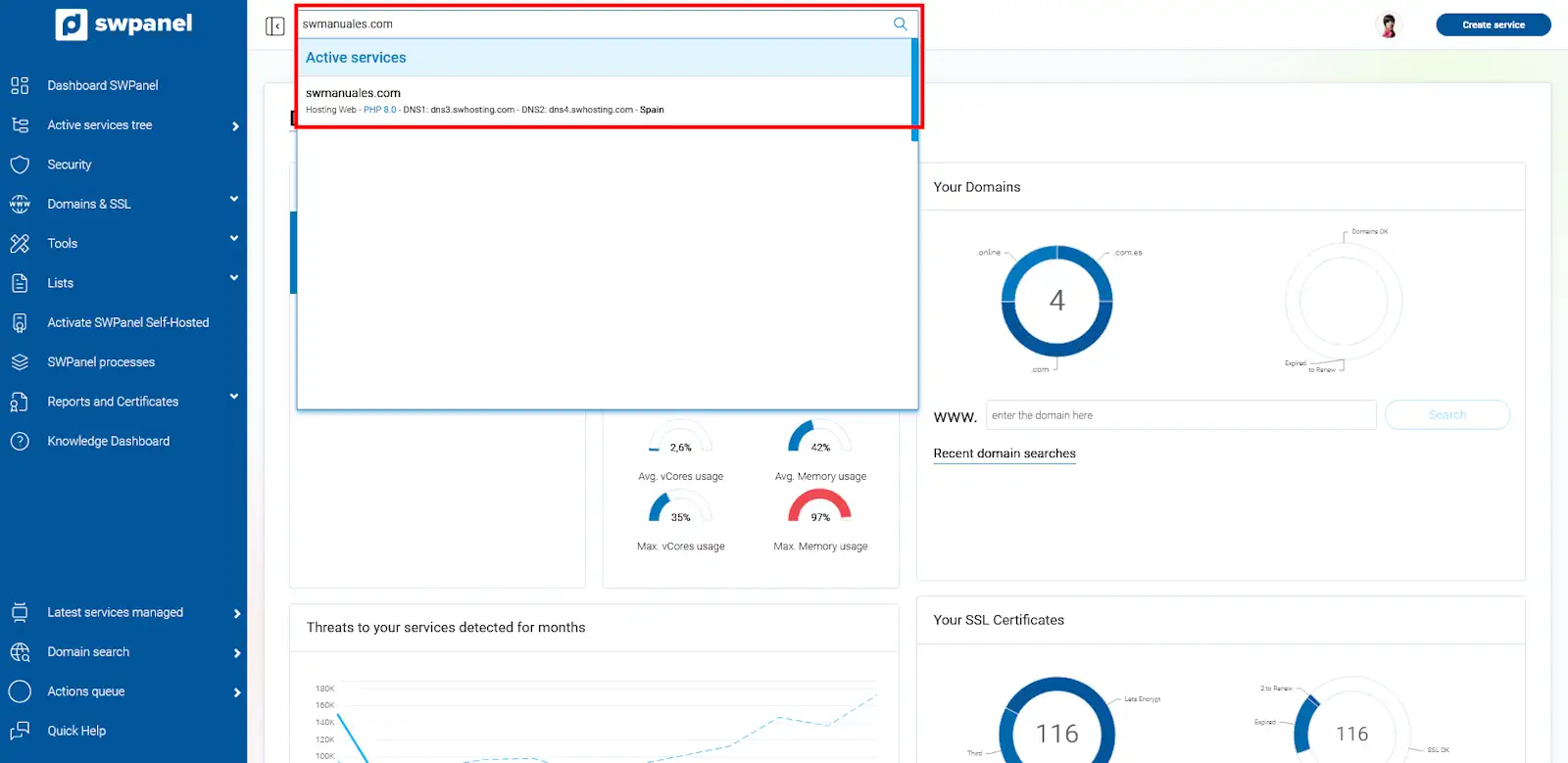Click the PHP 8.0 link in result
Viewport: 1568px width, 763px height.
click(x=380, y=110)
